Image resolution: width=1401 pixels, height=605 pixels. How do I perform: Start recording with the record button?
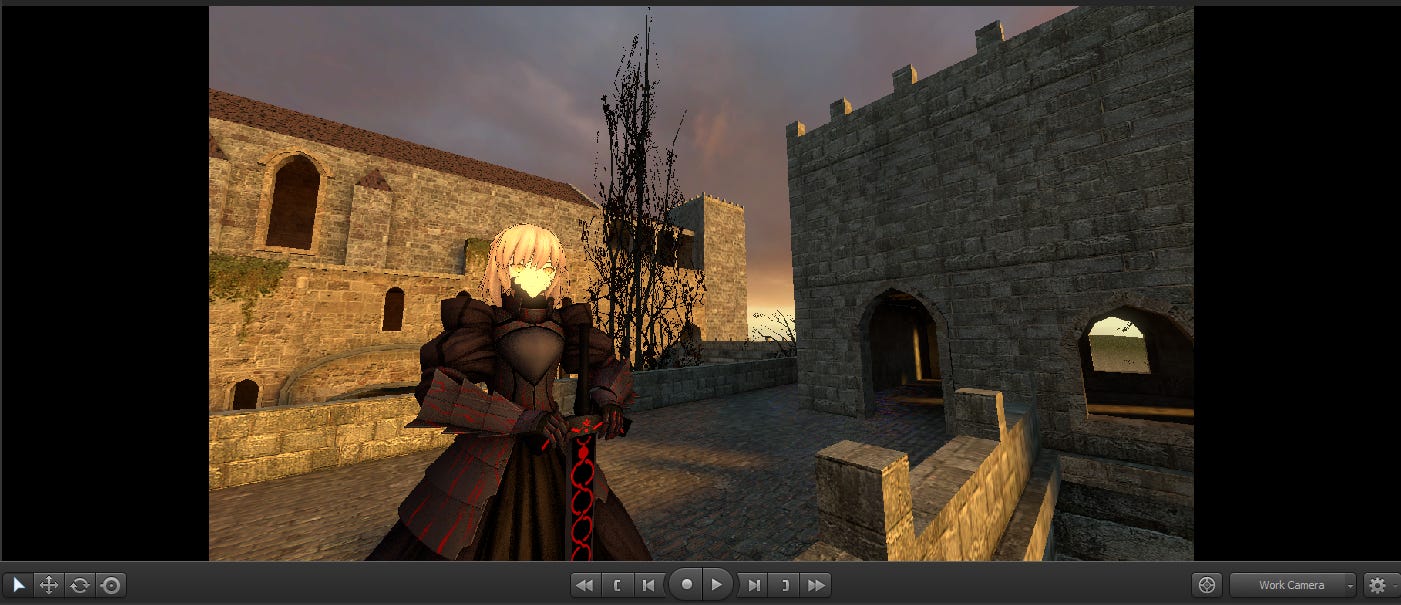pos(686,585)
